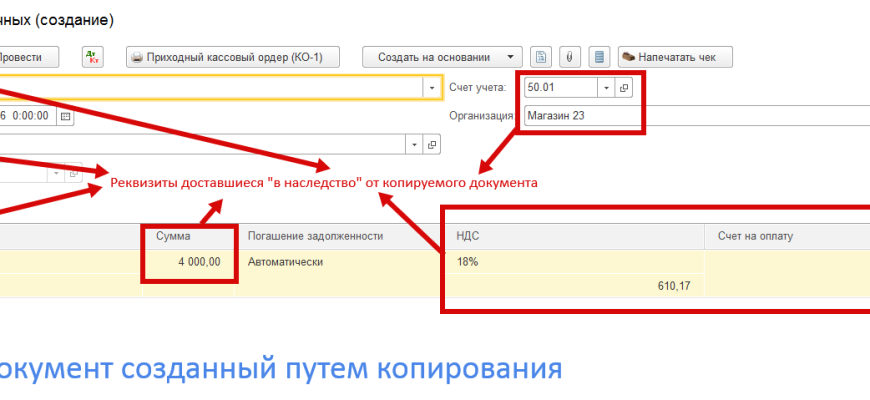Expand the yellow-highlighted field dropdown
This screenshot has width=870, height=400.
pyautogui.click(x=432, y=88)
